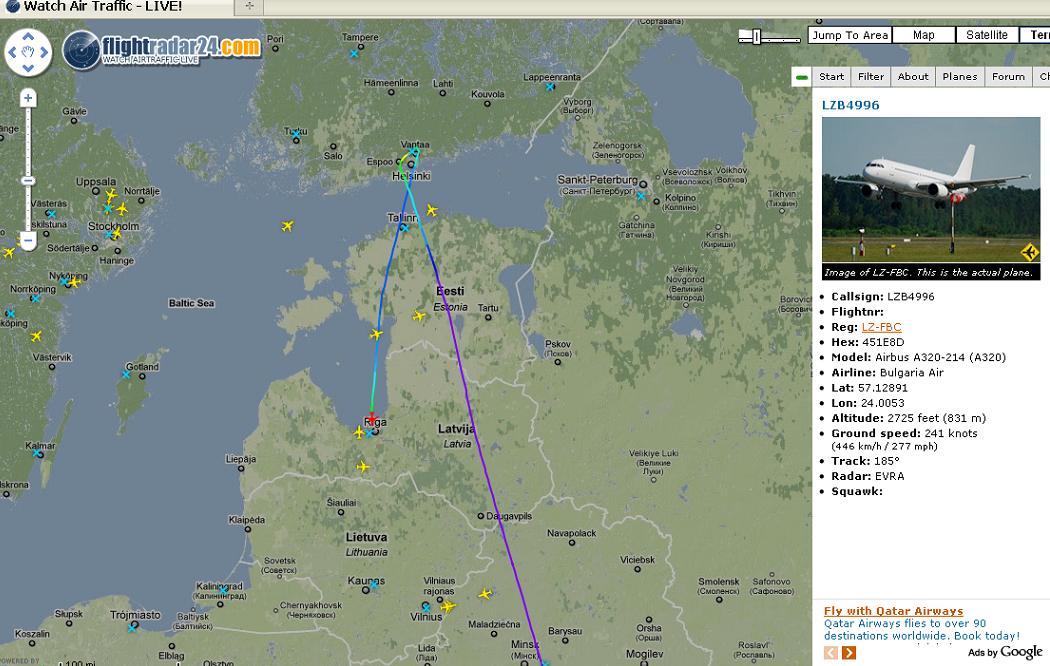Show previous ad with left arrow
Screen dimensions: 1050x666
[x=831, y=653]
